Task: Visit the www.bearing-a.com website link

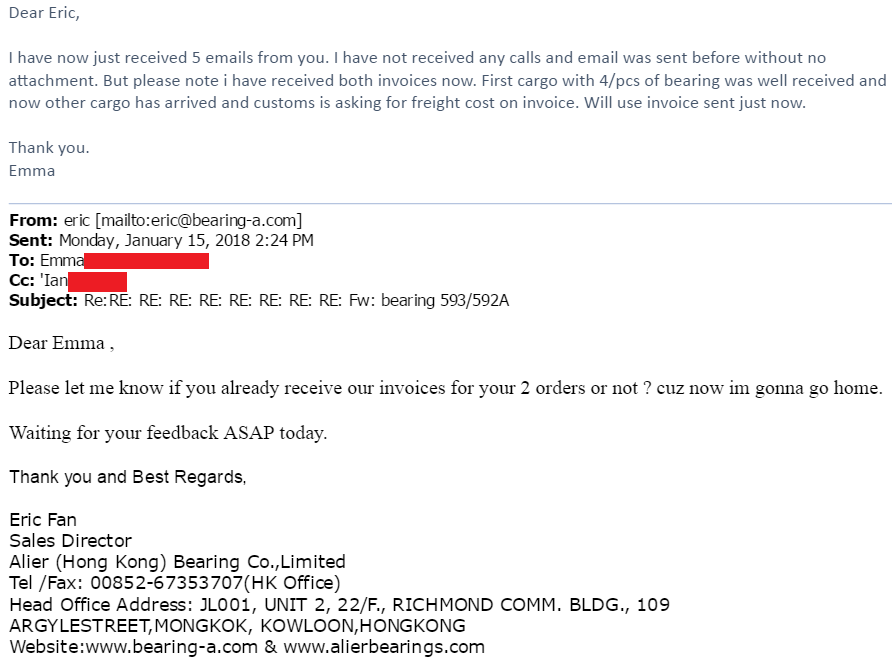Action: (x=172, y=647)
